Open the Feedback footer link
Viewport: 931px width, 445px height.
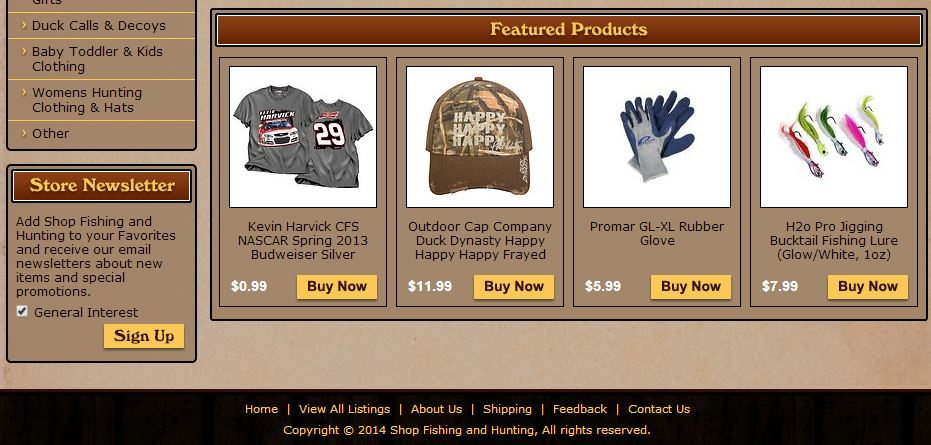[x=580, y=409]
